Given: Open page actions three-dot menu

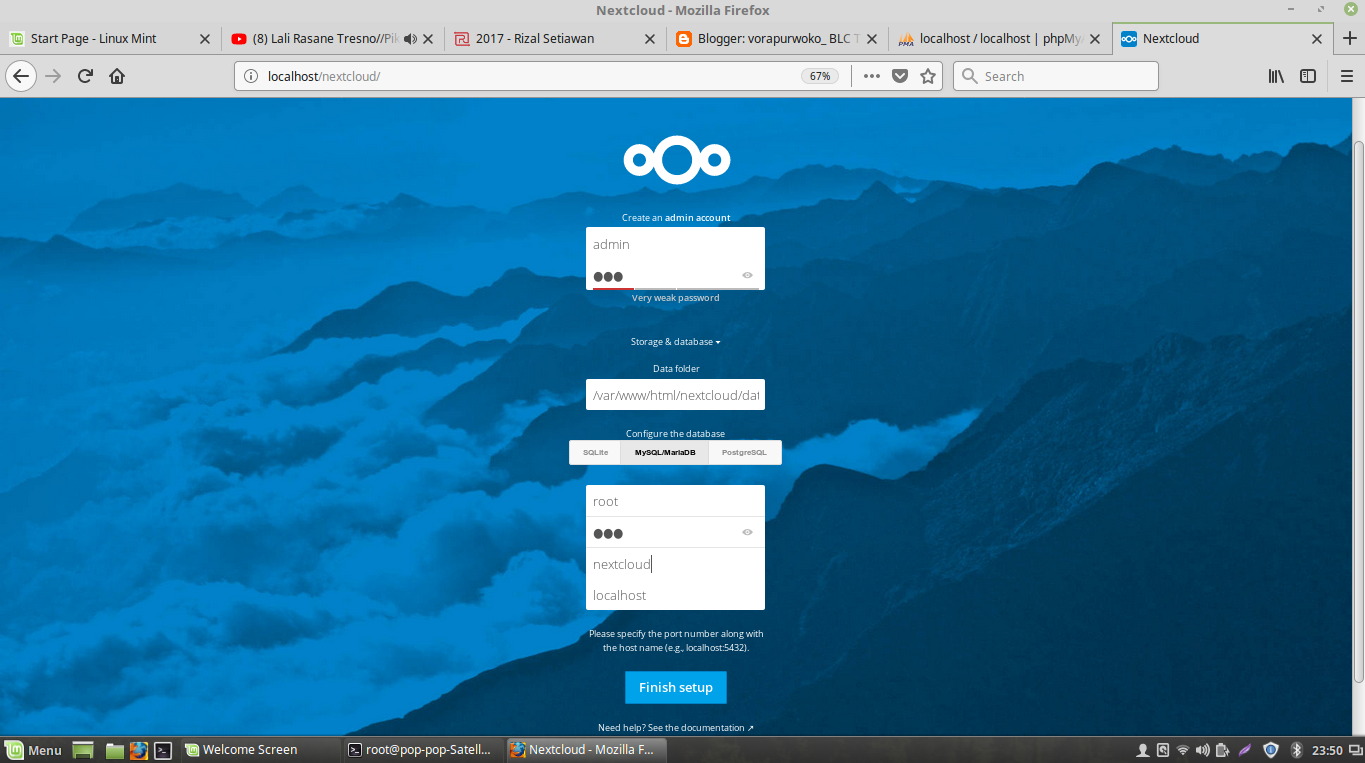Looking at the screenshot, I should [872, 76].
